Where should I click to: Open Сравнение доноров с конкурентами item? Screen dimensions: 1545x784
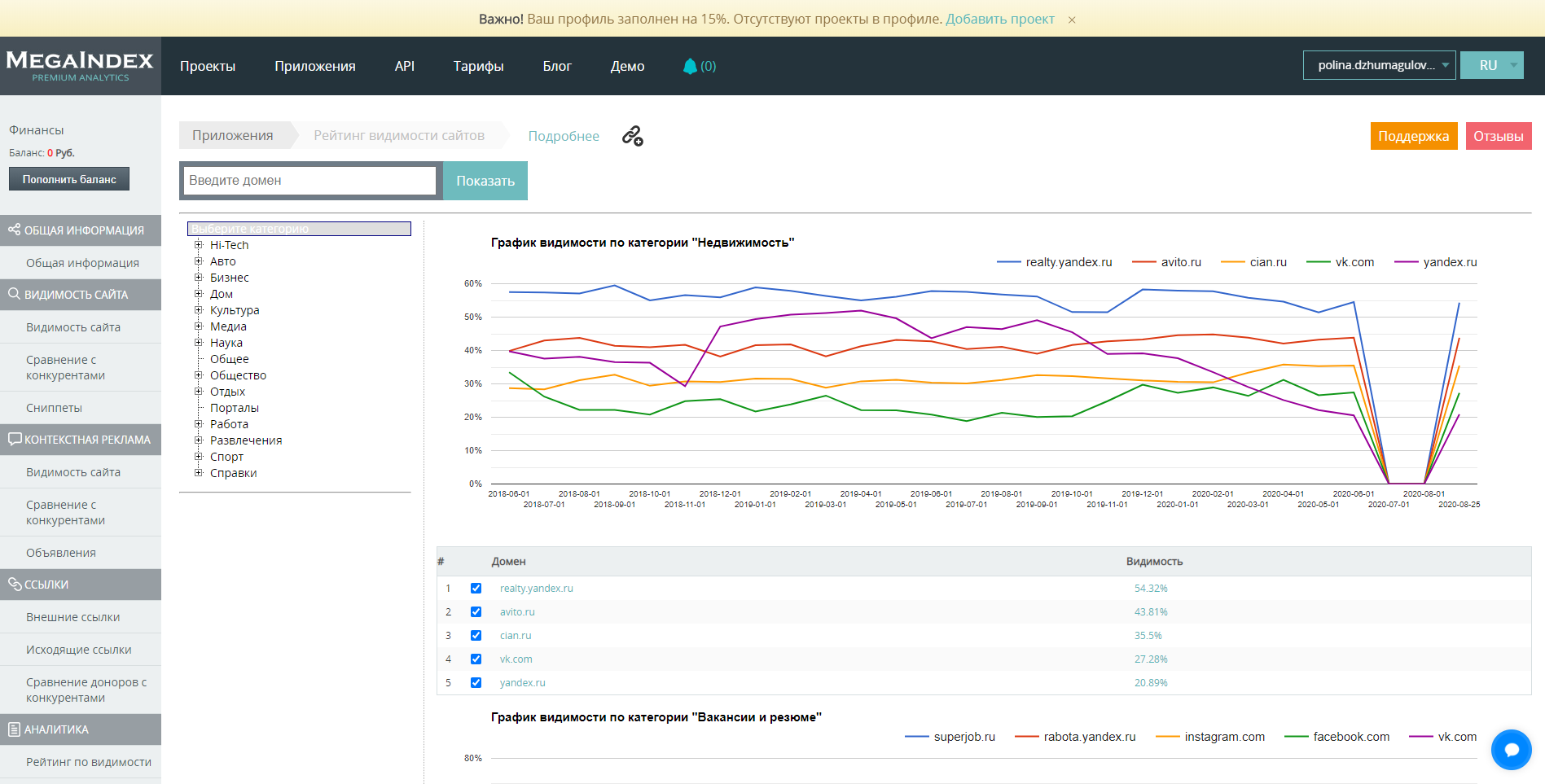(86, 690)
